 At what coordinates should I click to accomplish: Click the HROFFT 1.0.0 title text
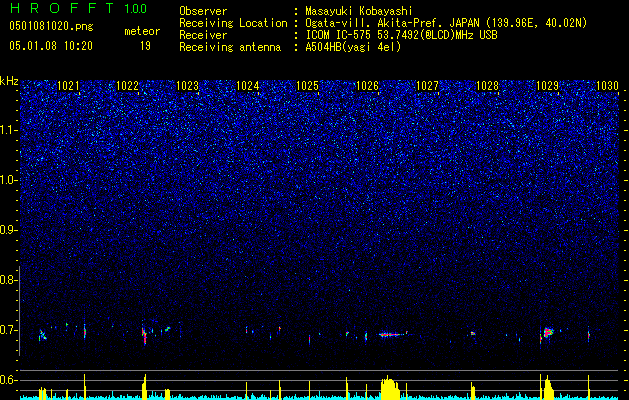click(x=78, y=8)
